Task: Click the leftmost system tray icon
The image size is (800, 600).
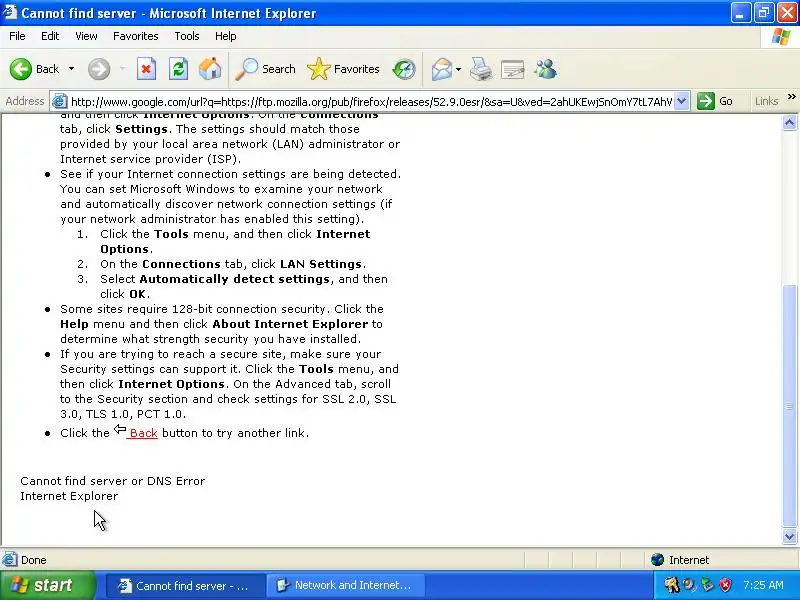Action: point(671,585)
